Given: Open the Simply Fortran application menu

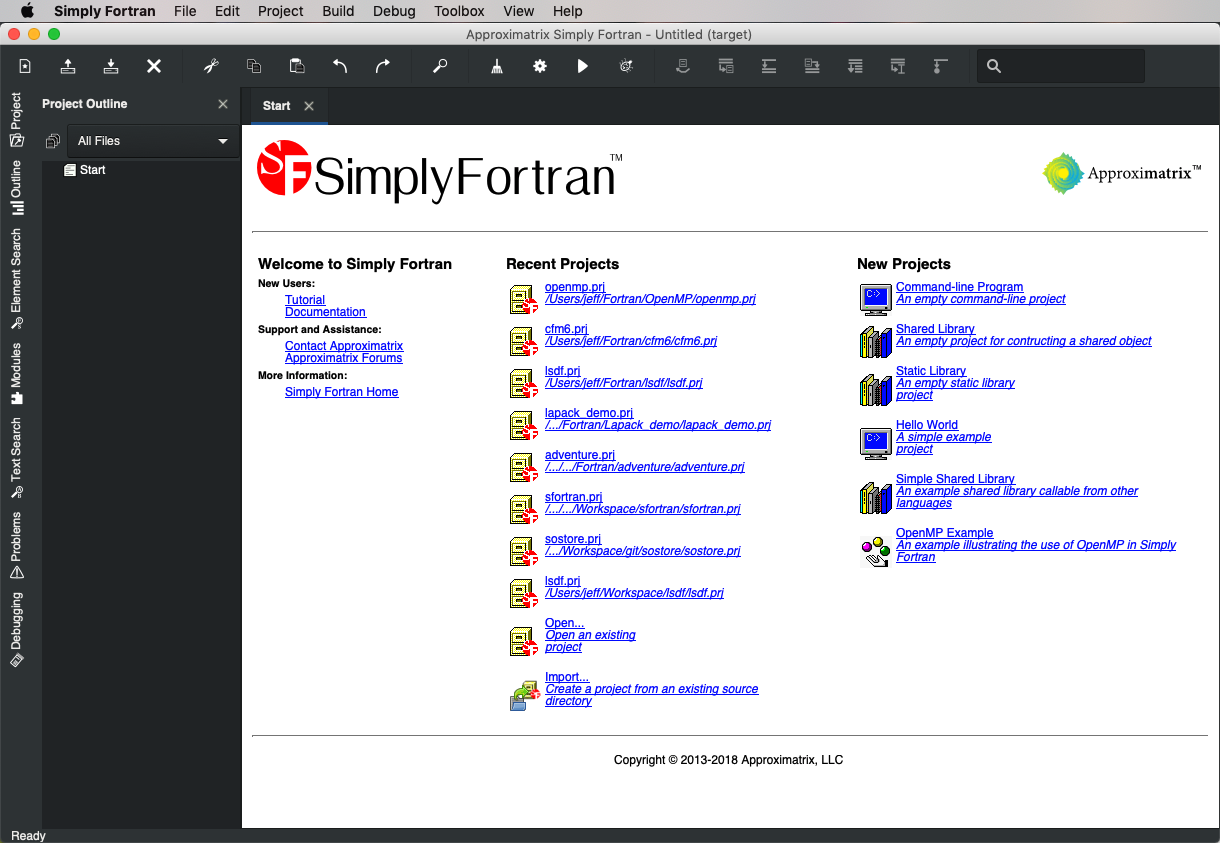Looking at the screenshot, I should tap(104, 11).
